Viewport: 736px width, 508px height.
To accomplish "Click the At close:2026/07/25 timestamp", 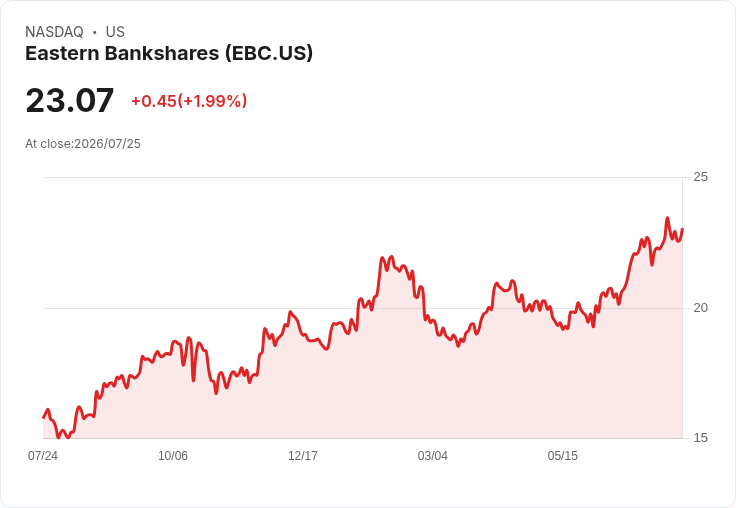I will [83, 144].
